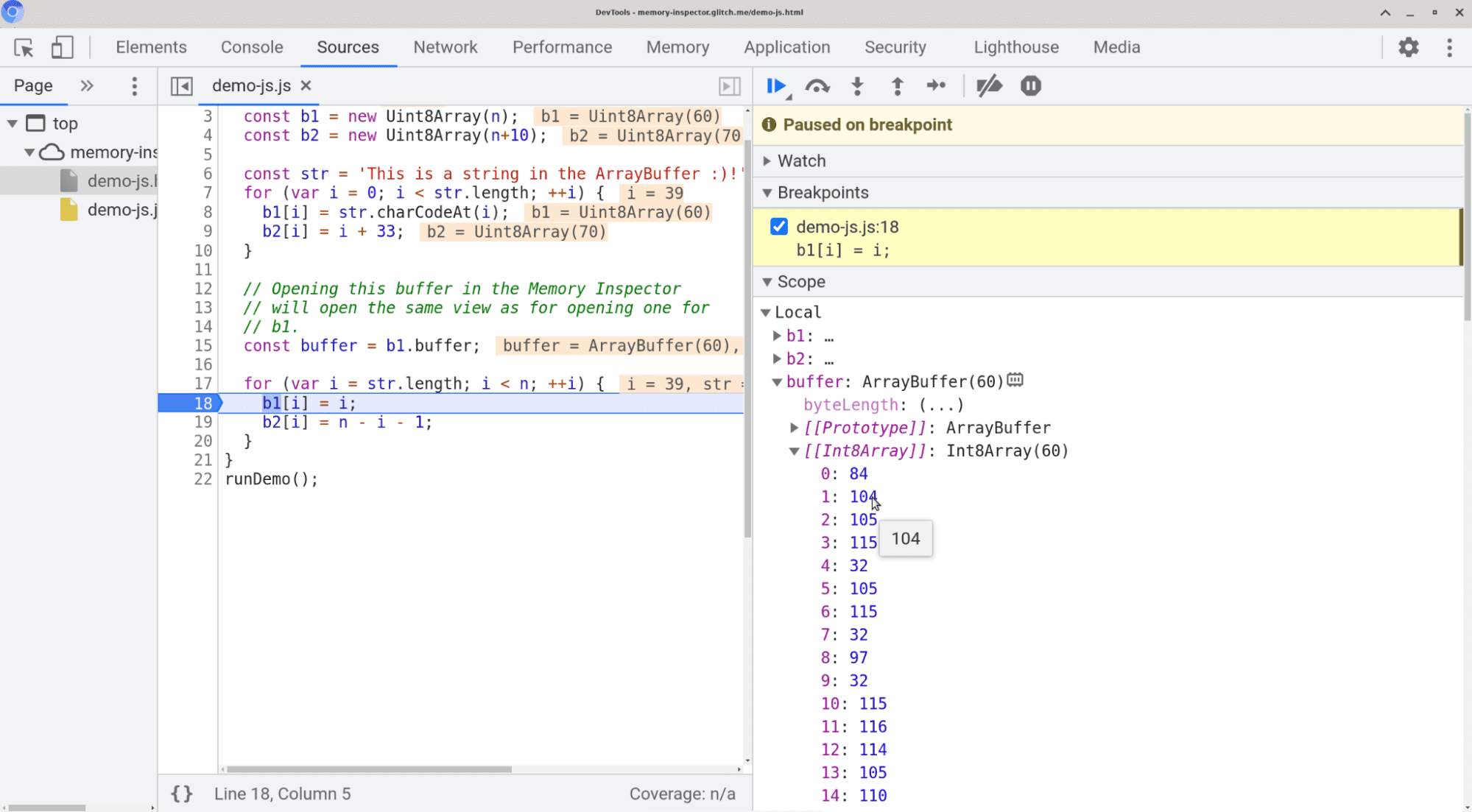The image size is (1472, 812).
Task: Switch to the Network tab
Action: pos(445,47)
